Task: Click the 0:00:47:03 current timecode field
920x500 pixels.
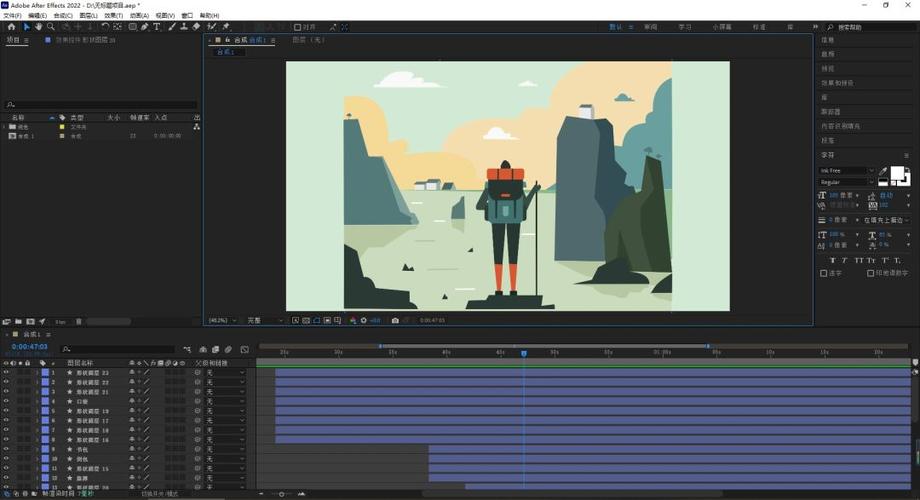Action: pyautogui.click(x=29, y=347)
